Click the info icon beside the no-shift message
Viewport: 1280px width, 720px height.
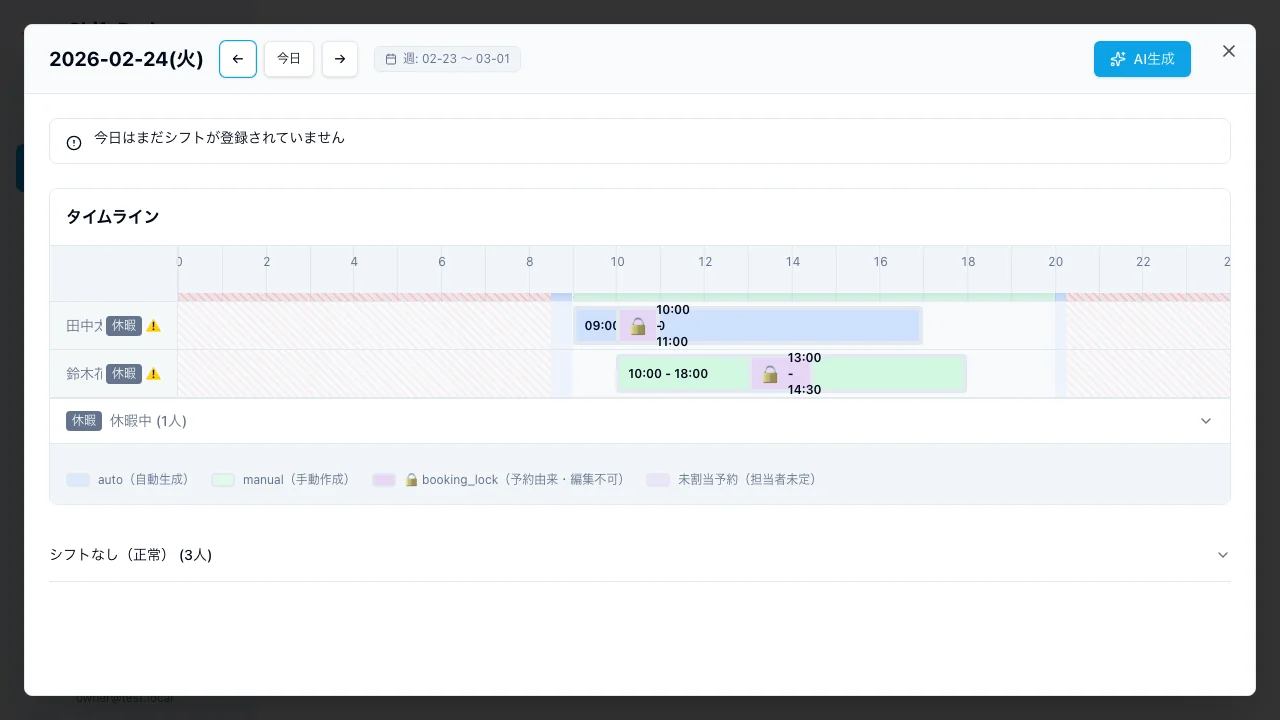pyautogui.click(x=73, y=142)
